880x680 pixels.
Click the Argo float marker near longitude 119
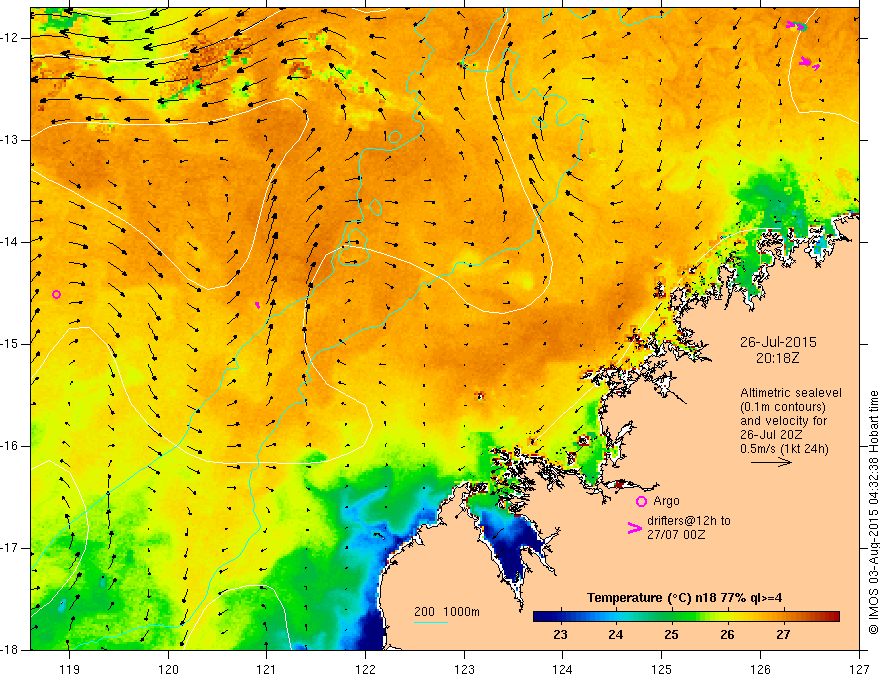pos(56,295)
